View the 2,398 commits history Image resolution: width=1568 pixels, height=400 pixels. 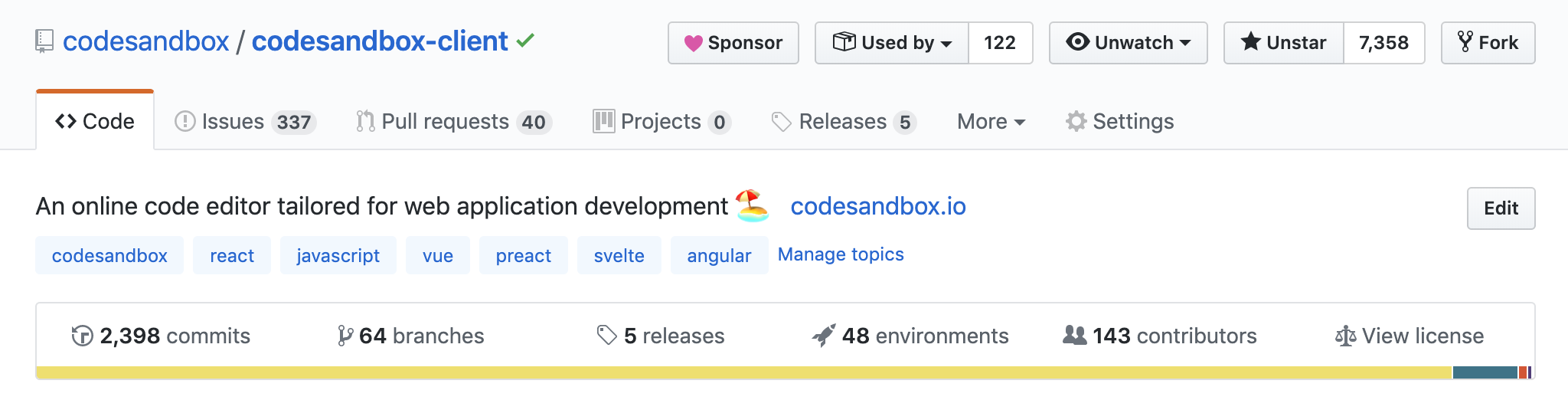tap(161, 336)
